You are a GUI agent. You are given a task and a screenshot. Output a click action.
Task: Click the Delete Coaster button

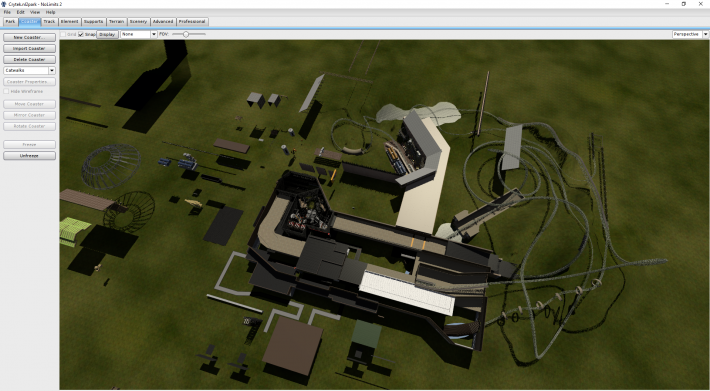tap(29, 59)
